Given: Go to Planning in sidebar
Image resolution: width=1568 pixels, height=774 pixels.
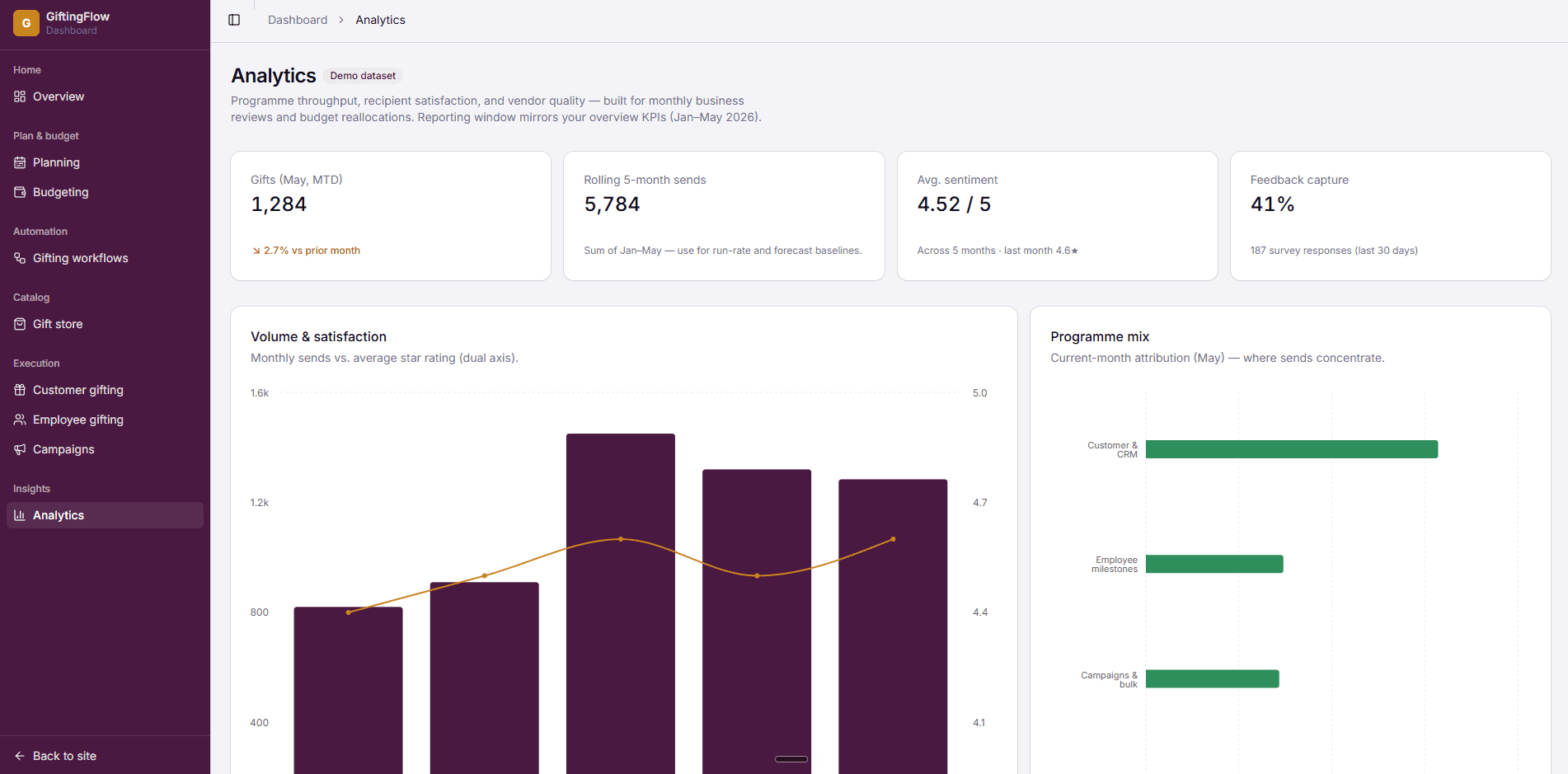Looking at the screenshot, I should (x=105, y=162).
